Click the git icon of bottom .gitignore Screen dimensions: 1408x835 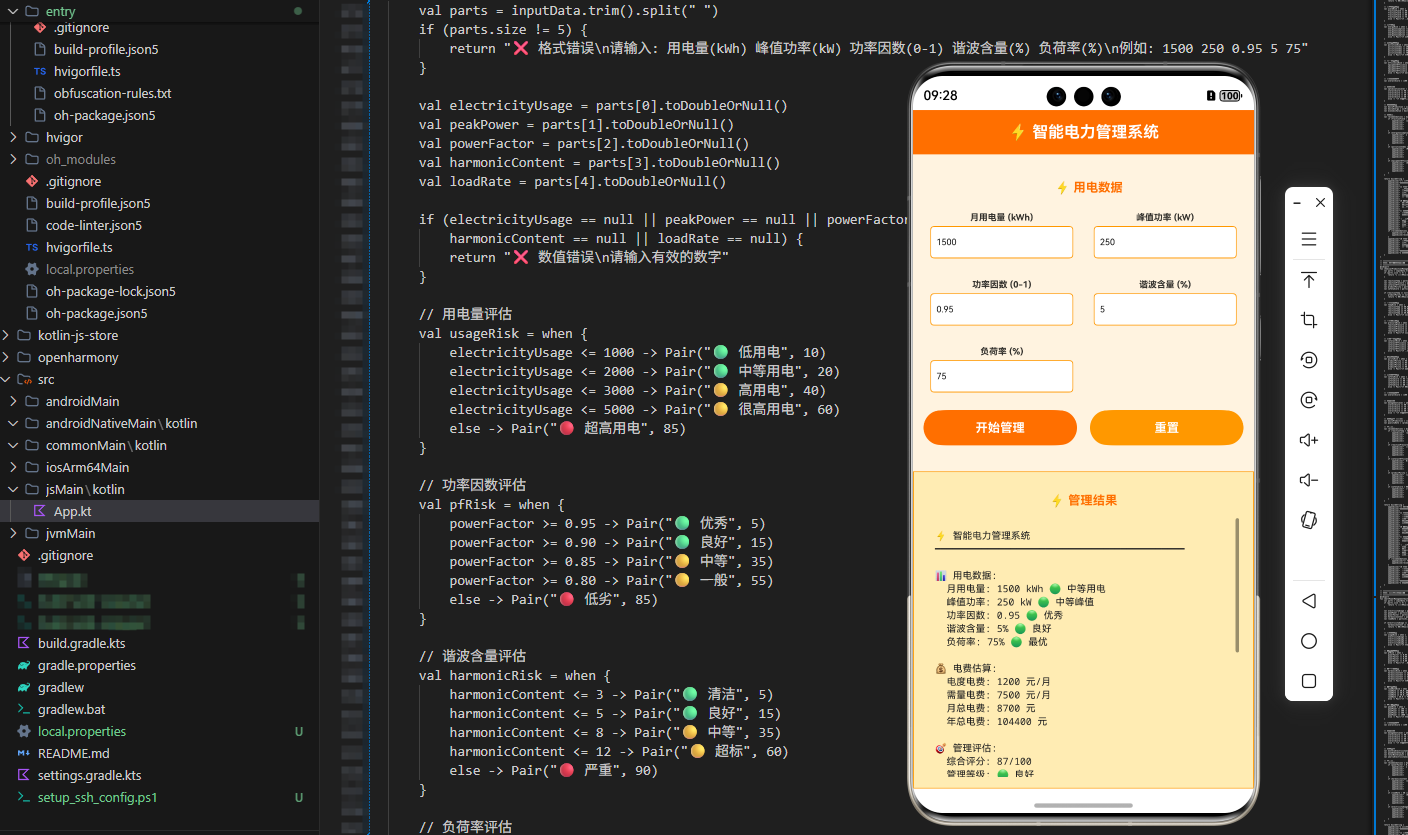click(24, 555)
